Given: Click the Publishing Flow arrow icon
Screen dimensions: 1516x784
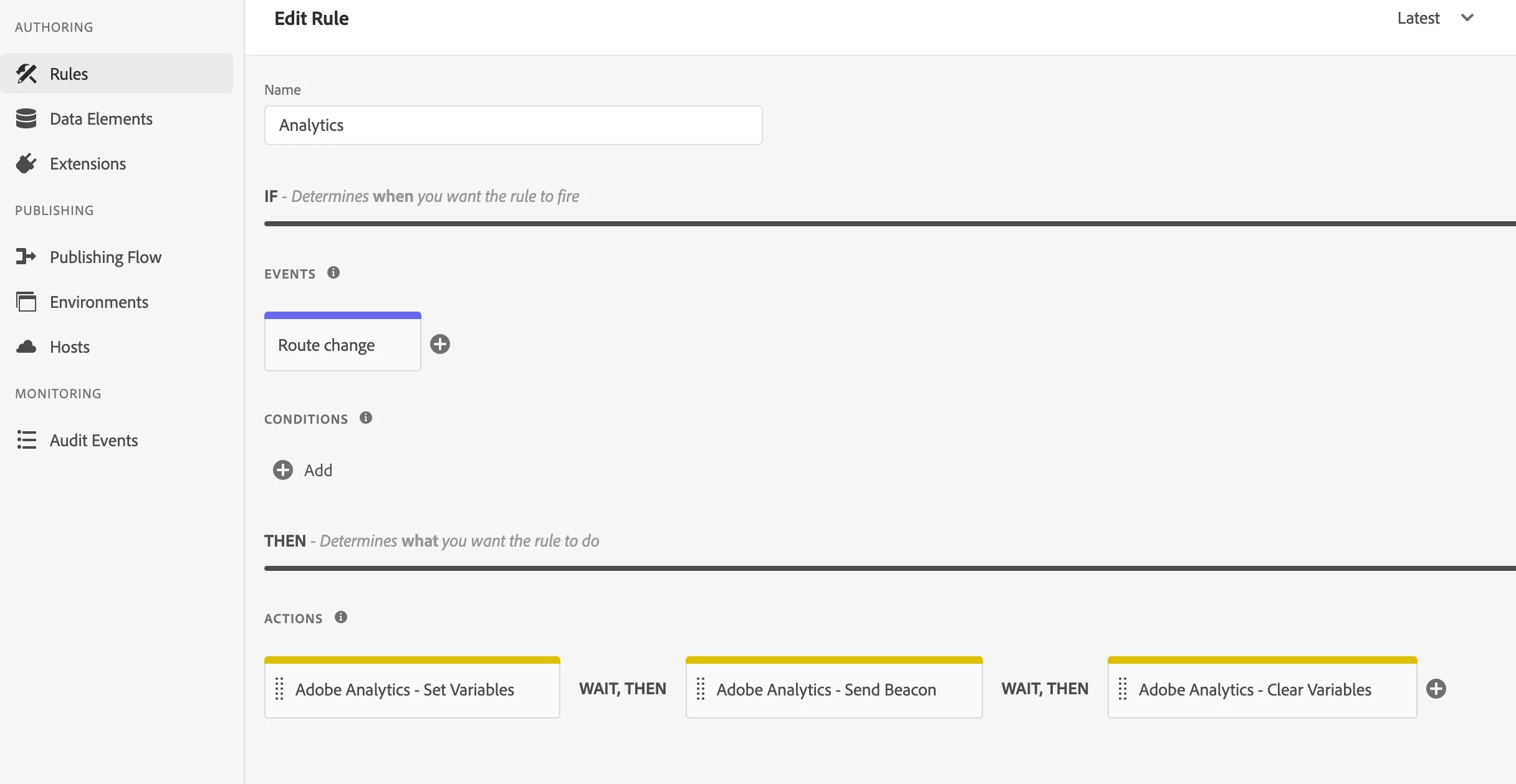Looking at the screenshot, I should (26, 257).
